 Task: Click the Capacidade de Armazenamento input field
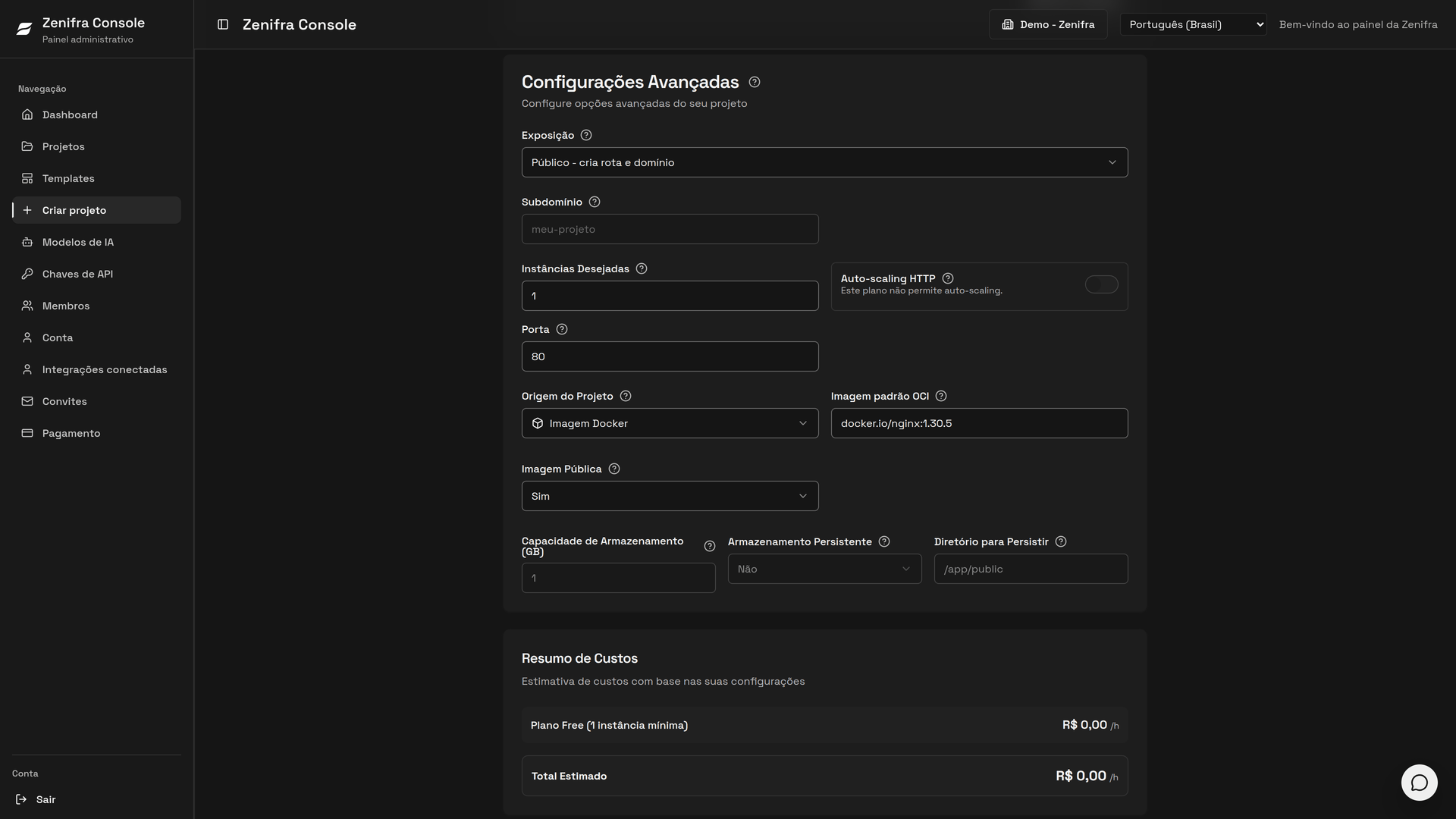click(619, 578)
